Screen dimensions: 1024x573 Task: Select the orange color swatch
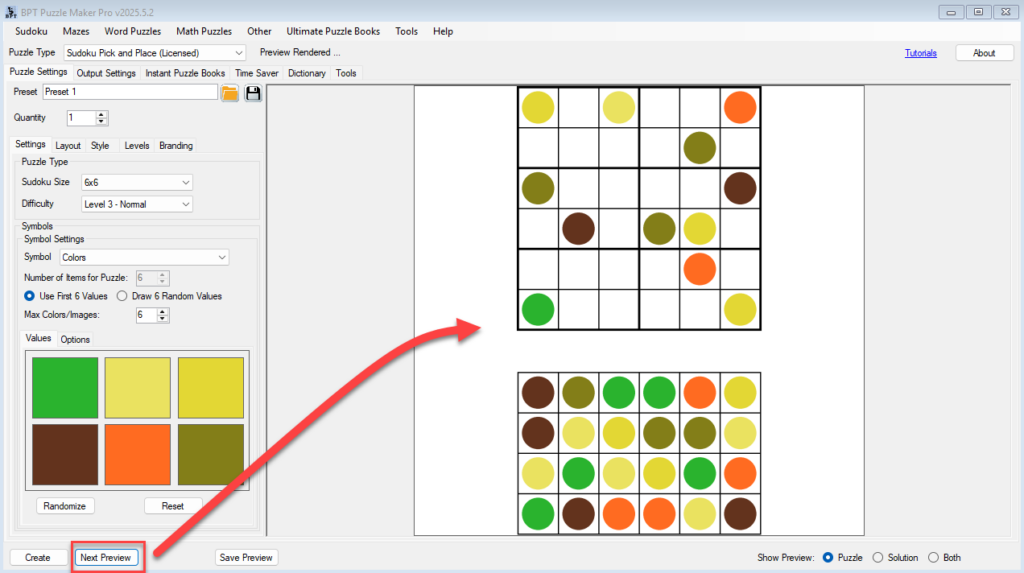click(x=138, y=454)
